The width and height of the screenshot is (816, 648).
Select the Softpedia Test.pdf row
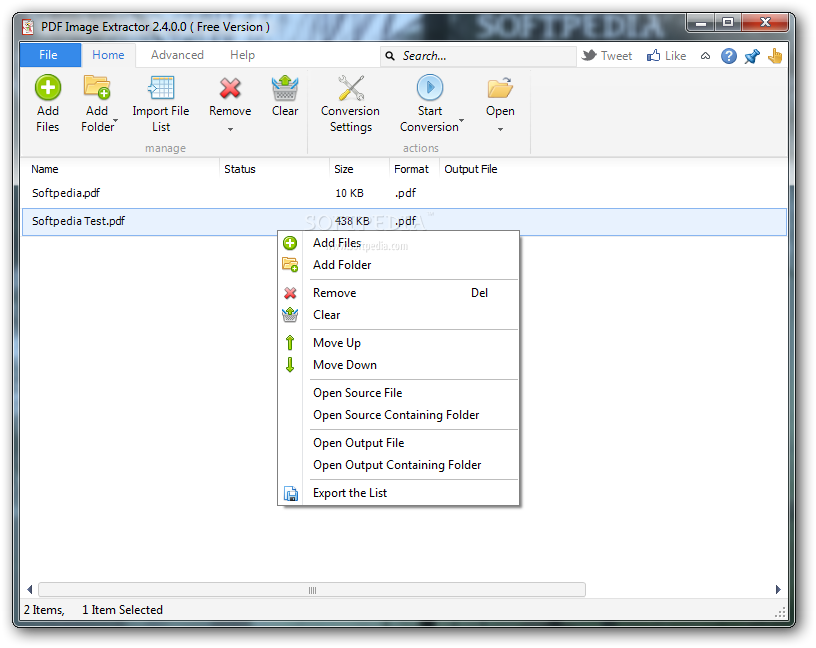[404, 222]
